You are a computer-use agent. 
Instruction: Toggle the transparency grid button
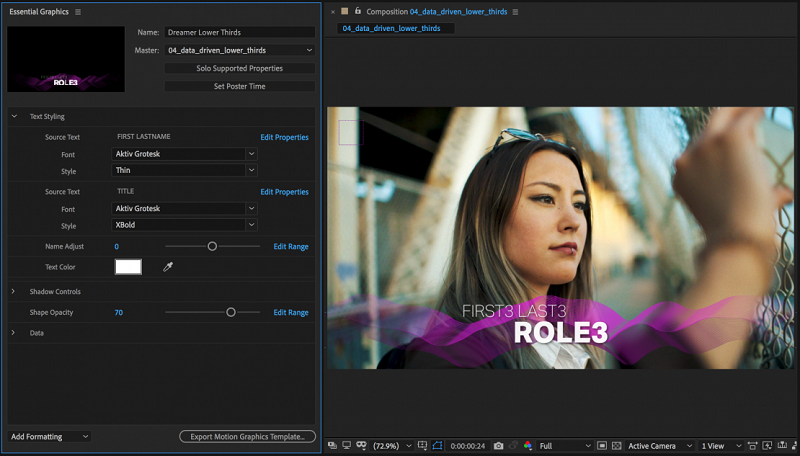[x=616, y=445]
